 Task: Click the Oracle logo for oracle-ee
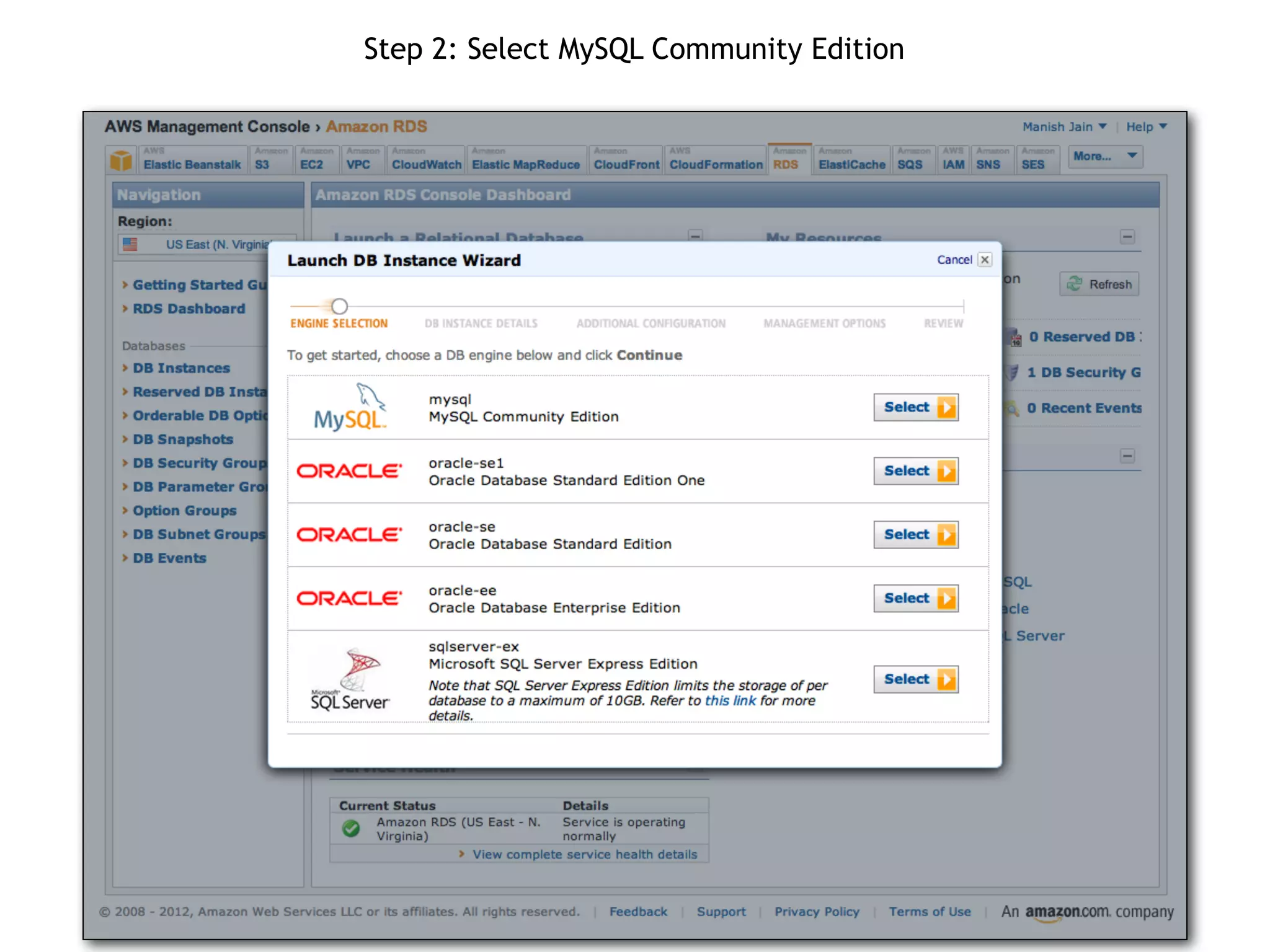coord(349,598)
